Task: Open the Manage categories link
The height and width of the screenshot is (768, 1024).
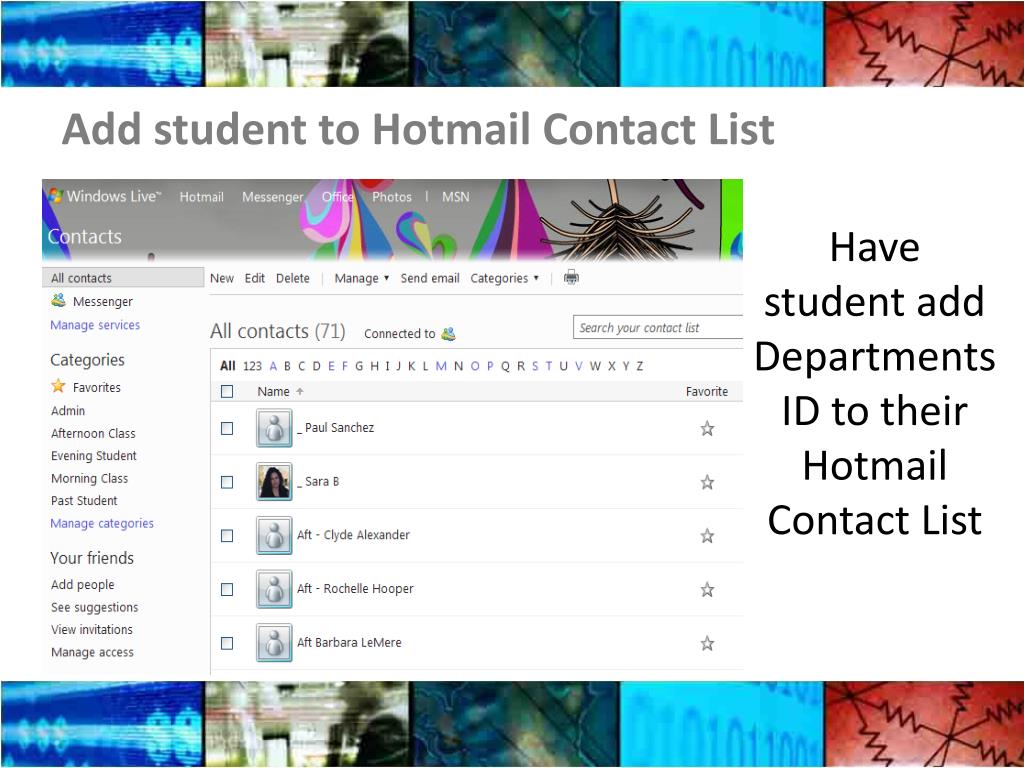Action: click(x=102, y=523)
